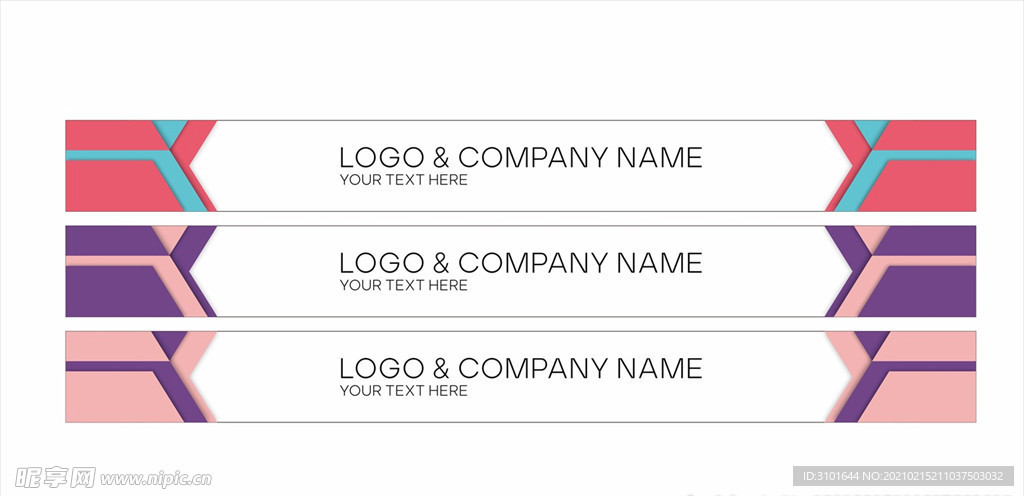Select YOUR TEXT HERE in the pink banner
The height and width of the screenshot is (496, 1024).
(x=404, y=391)
